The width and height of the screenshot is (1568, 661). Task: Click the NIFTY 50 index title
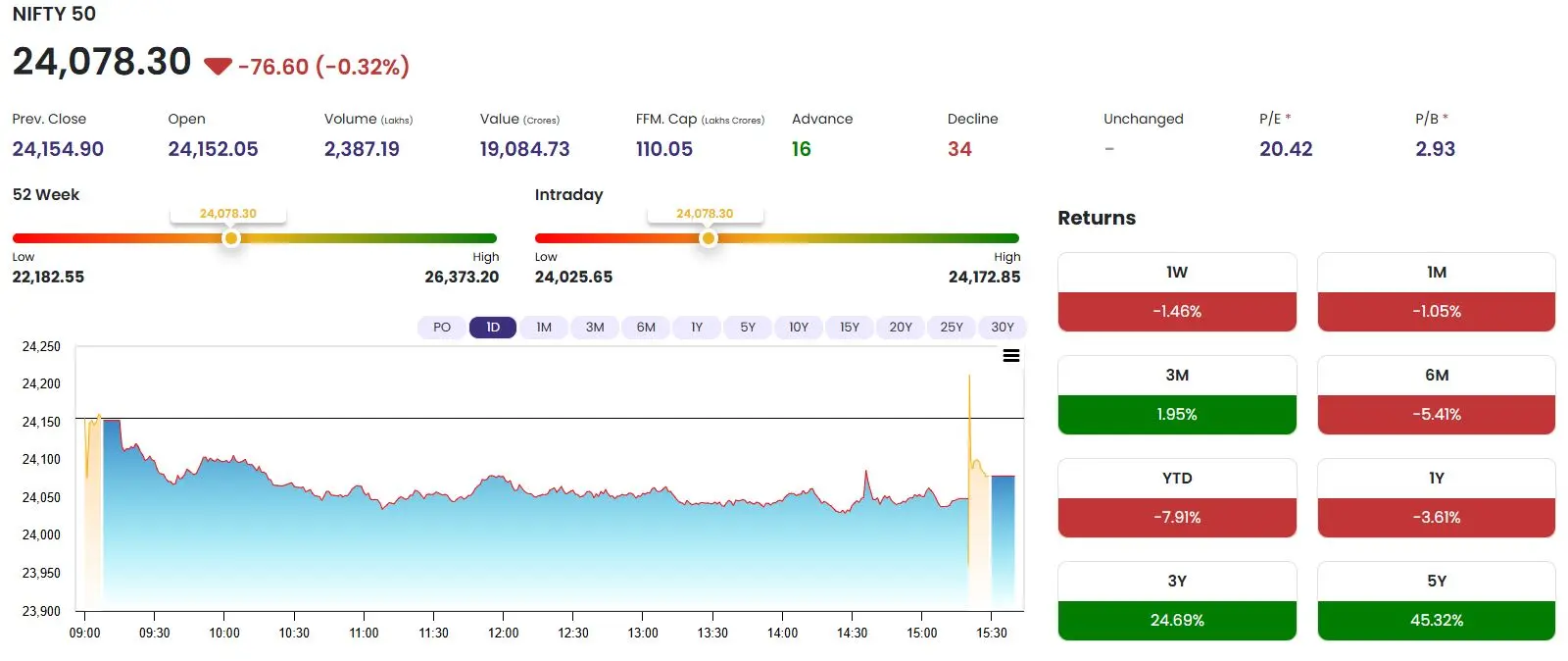(x=54, y=15)
